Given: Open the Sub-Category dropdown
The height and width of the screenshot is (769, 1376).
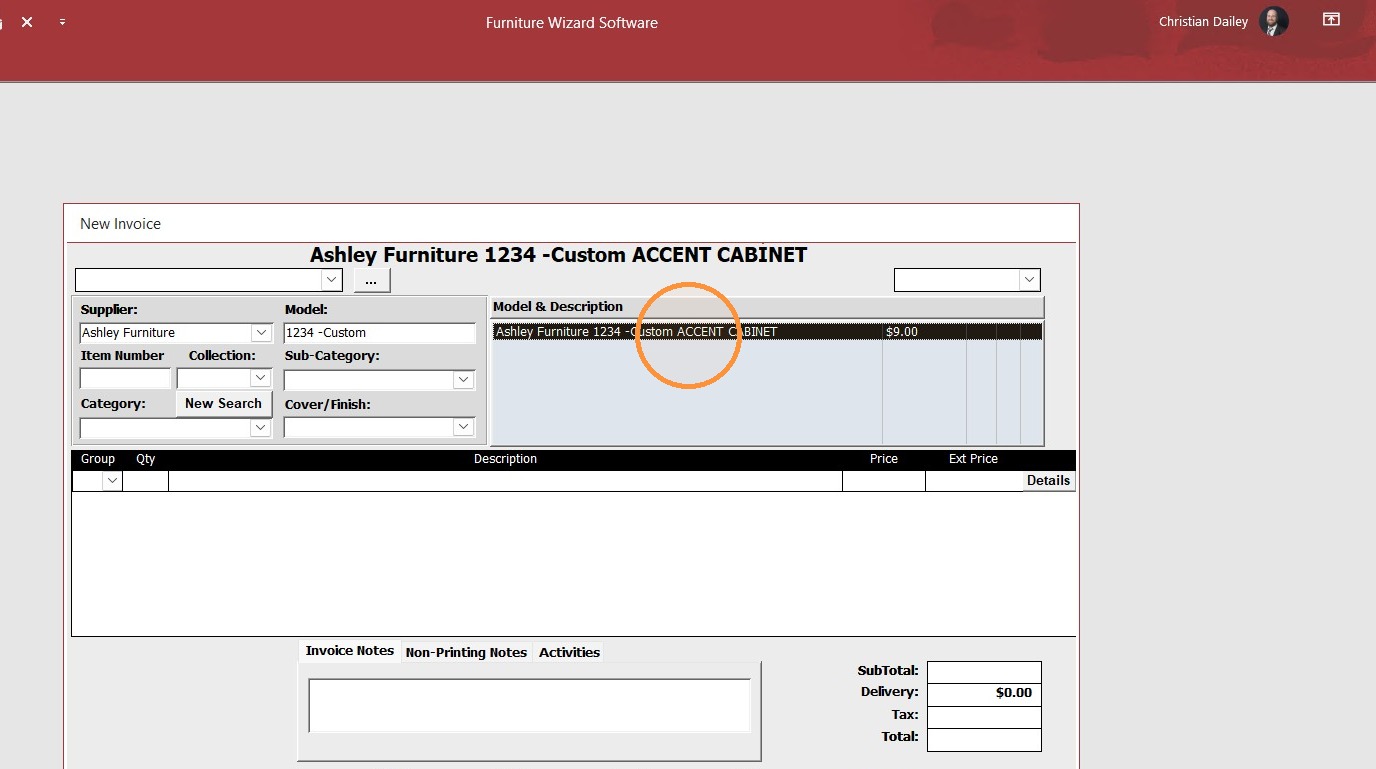Looking at the screenshot, I should click(463, 380).
